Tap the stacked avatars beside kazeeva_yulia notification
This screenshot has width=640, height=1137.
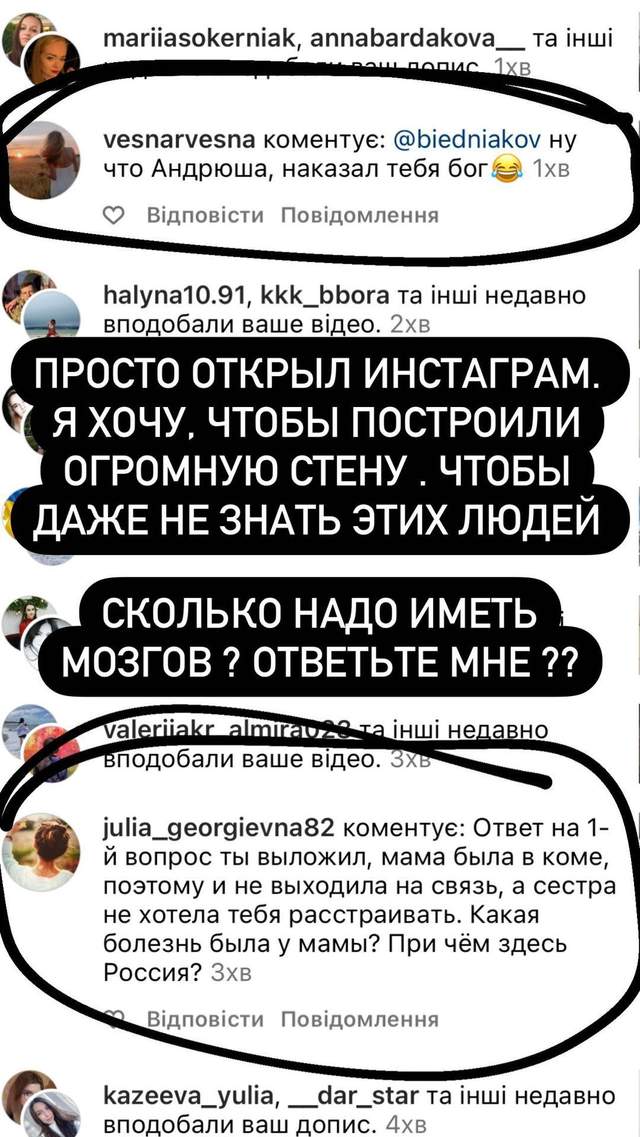(x=42, y=1103)
